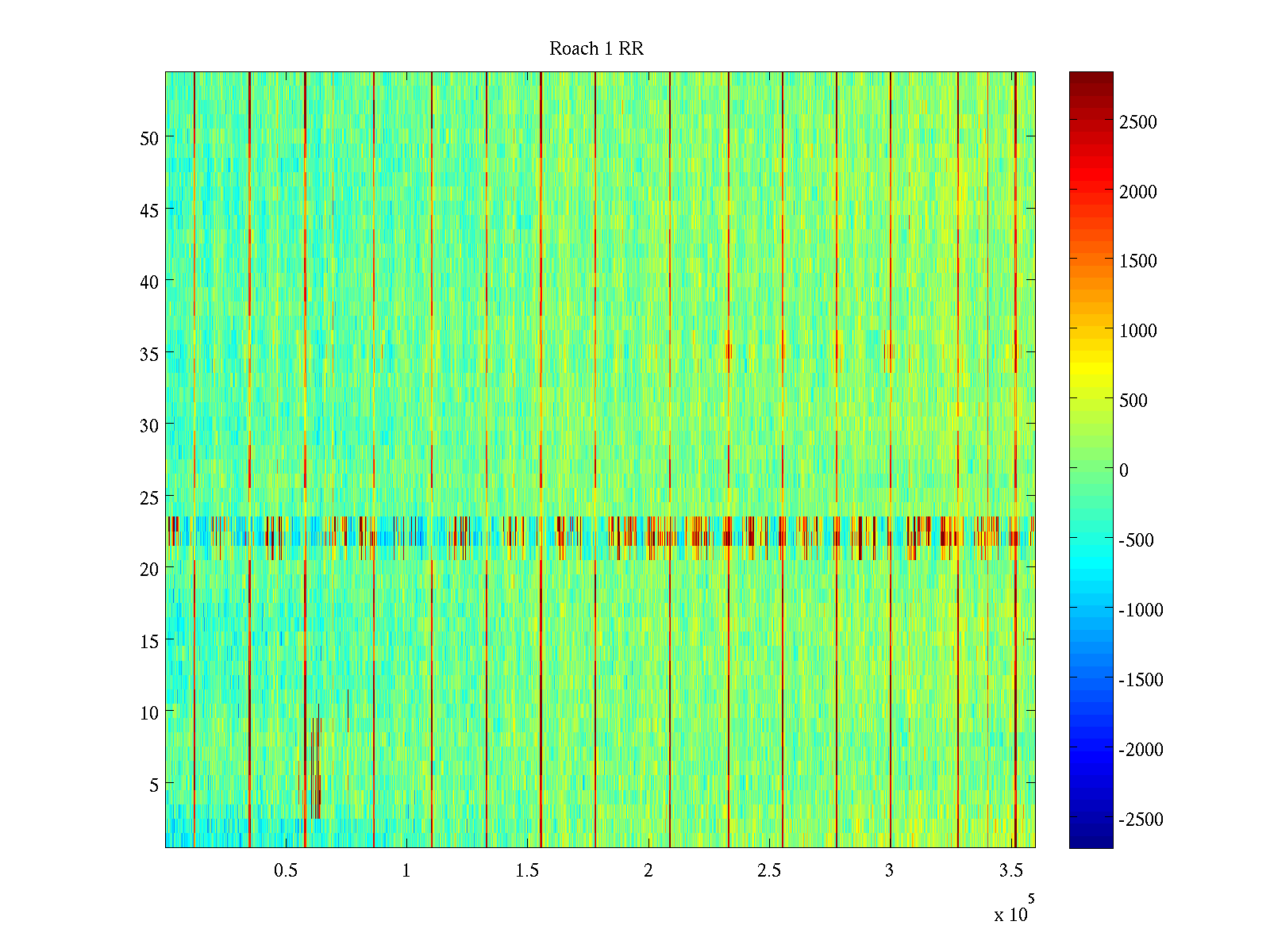This screenshot has height=952, width=1270.
Task: Click the x-axis tick label 3.5
Action: (x=1010, y=871)
